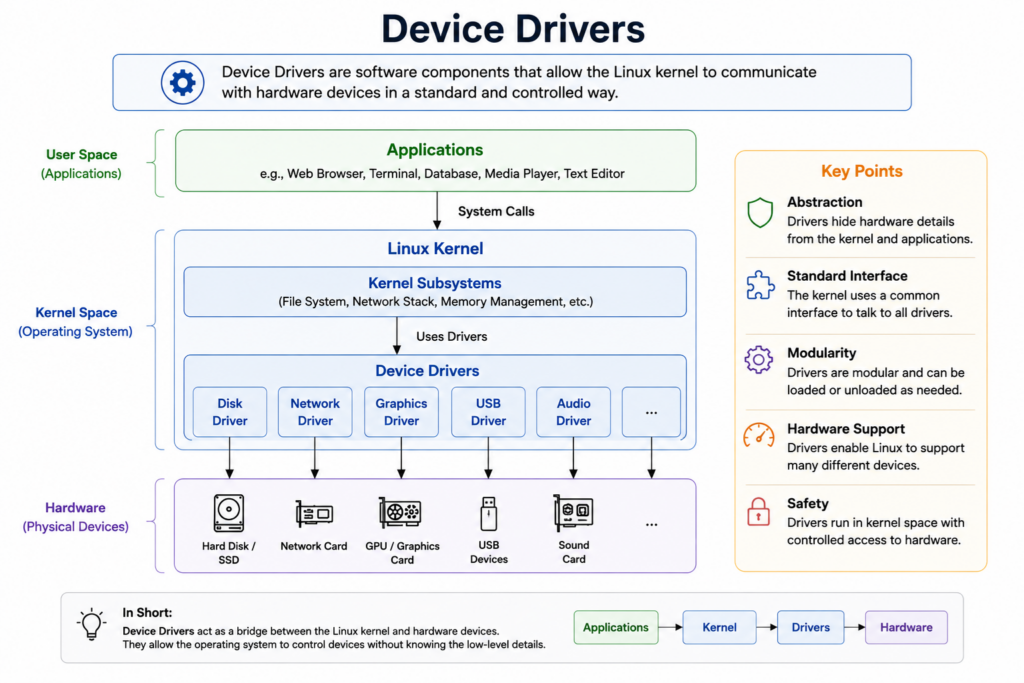Click the In Short: heading
Screen dimensions: 1024x683
point(147,612)
